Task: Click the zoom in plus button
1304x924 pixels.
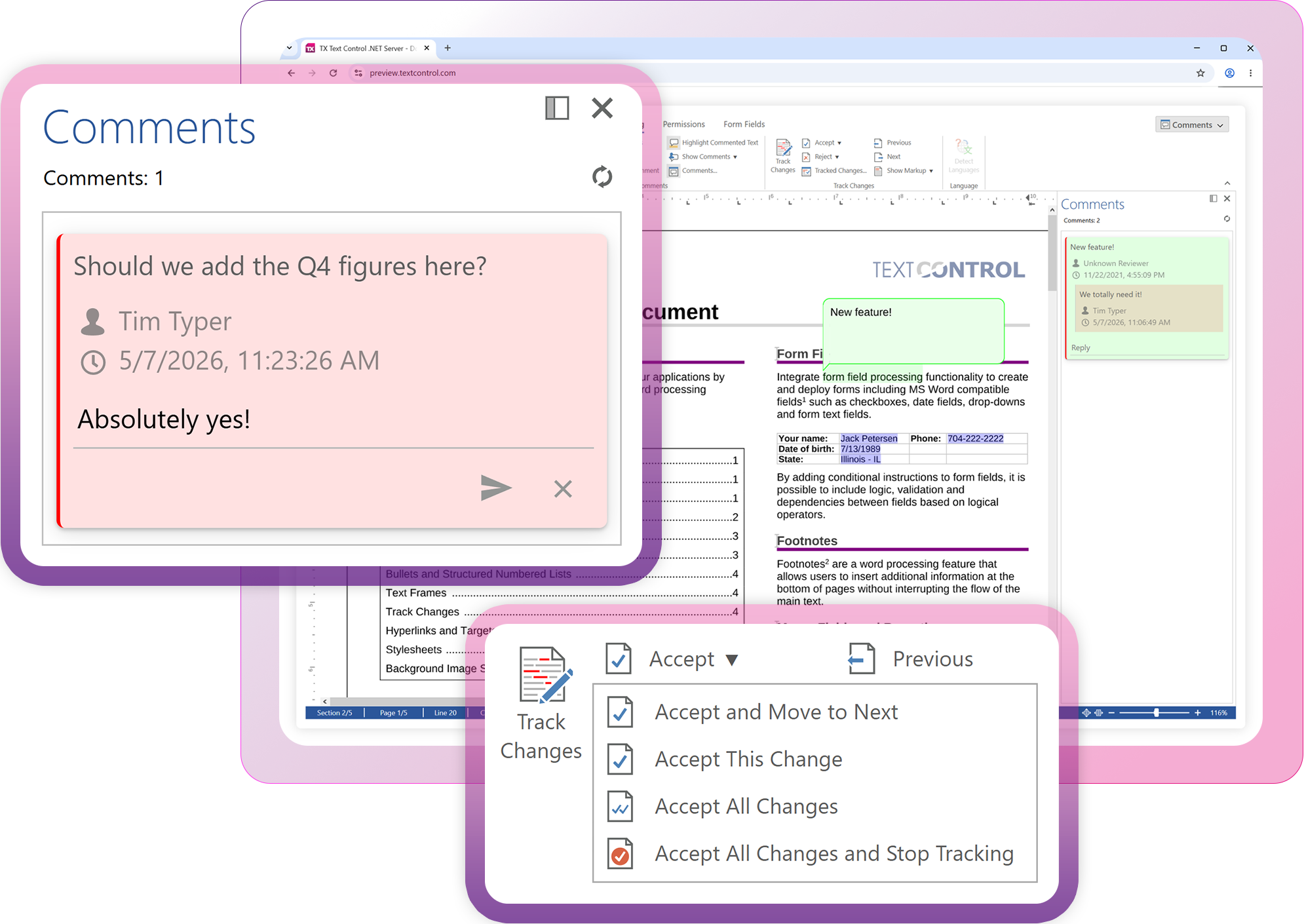Action: click(x=1198, y=713)
